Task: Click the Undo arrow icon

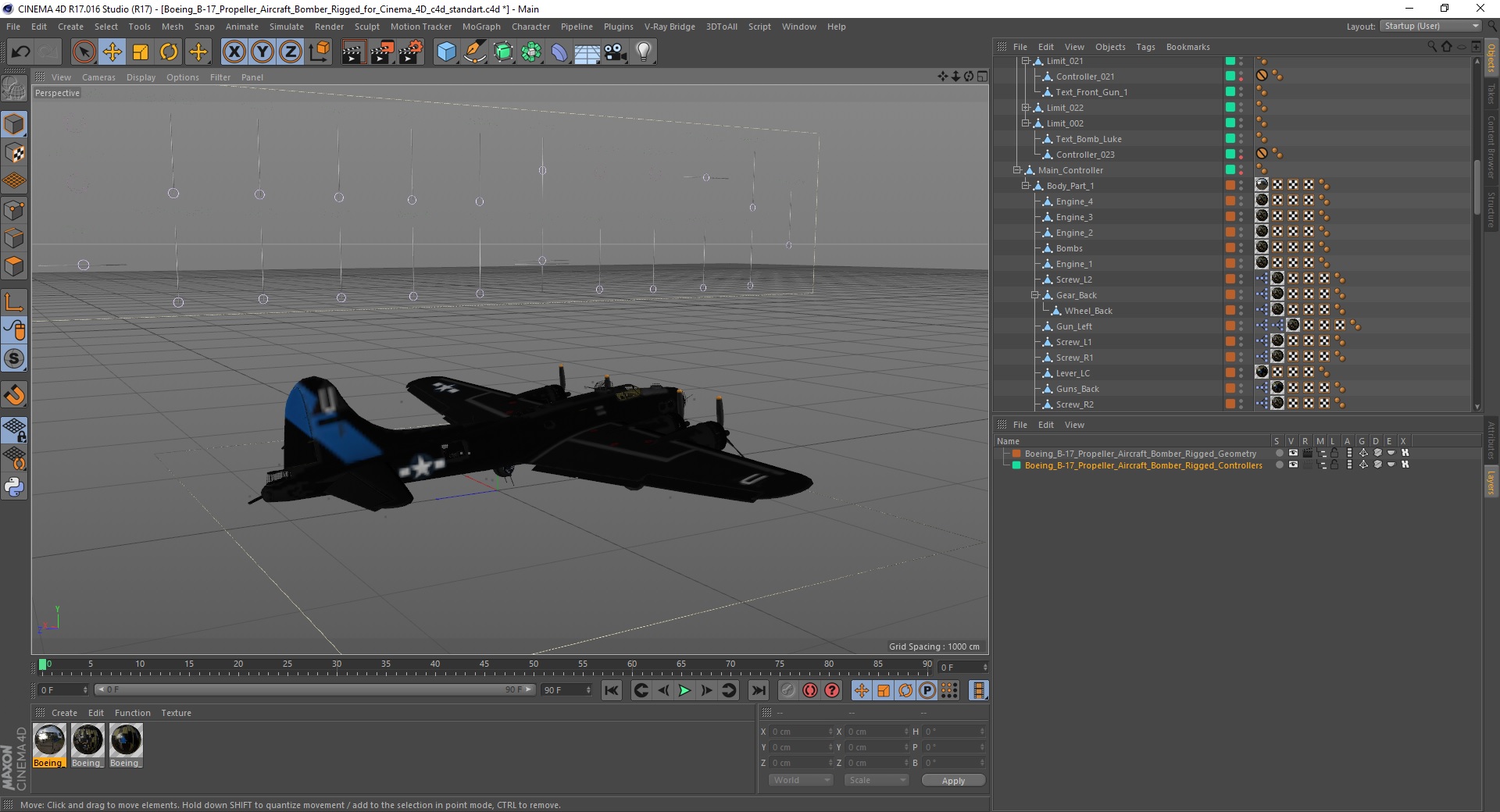Action: click(20, 52)
